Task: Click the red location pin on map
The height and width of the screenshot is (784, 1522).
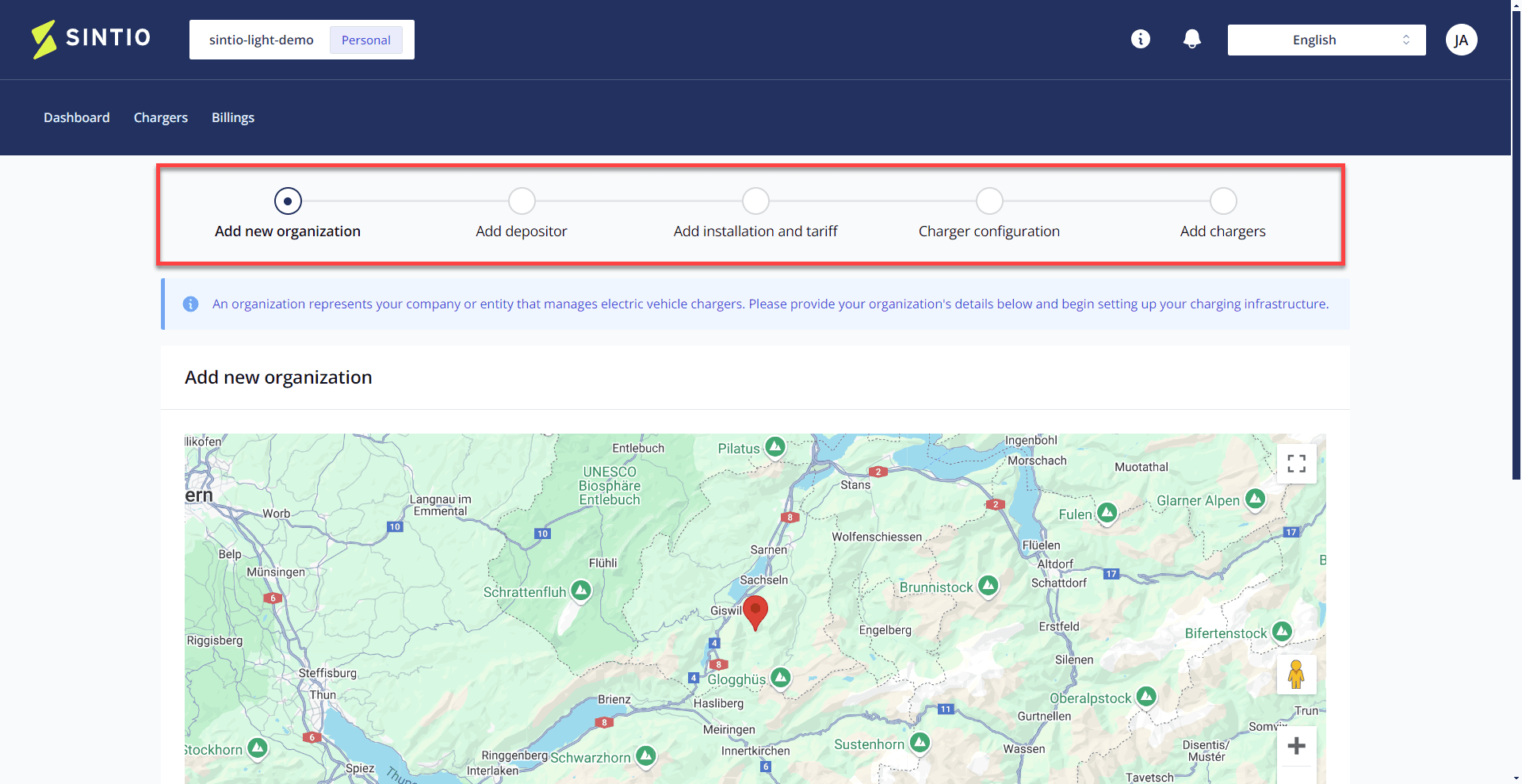Action: click(x=755, y=613)
